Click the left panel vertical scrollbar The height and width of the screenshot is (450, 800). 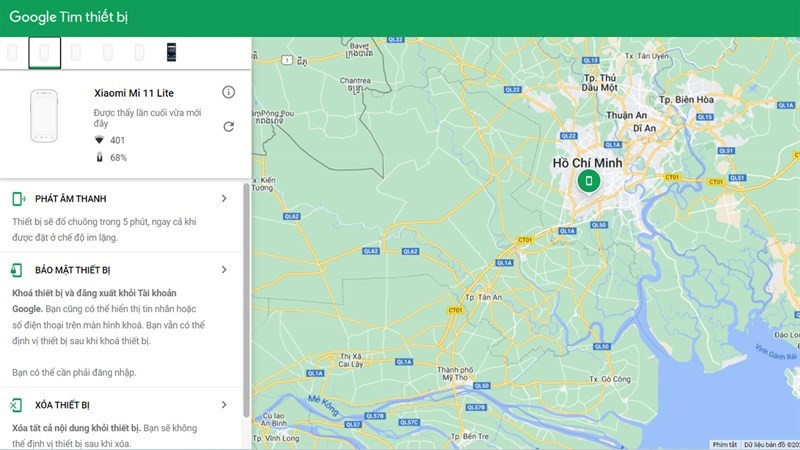[x=246, y=300]
